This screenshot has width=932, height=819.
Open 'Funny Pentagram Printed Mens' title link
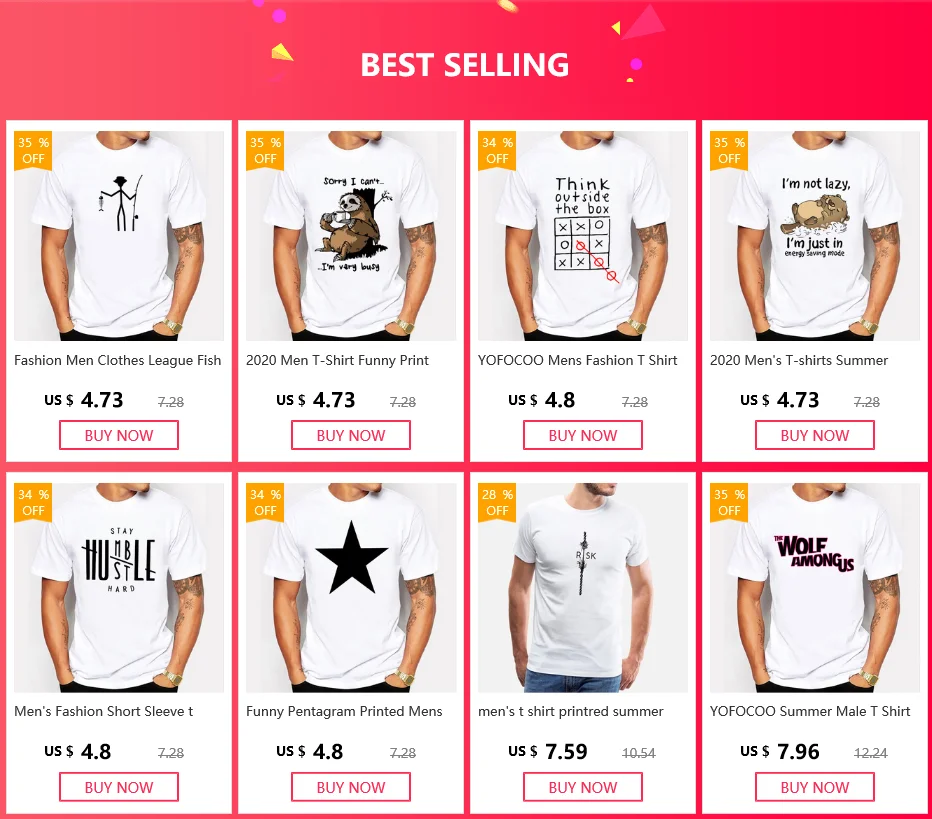click(344, 711)
